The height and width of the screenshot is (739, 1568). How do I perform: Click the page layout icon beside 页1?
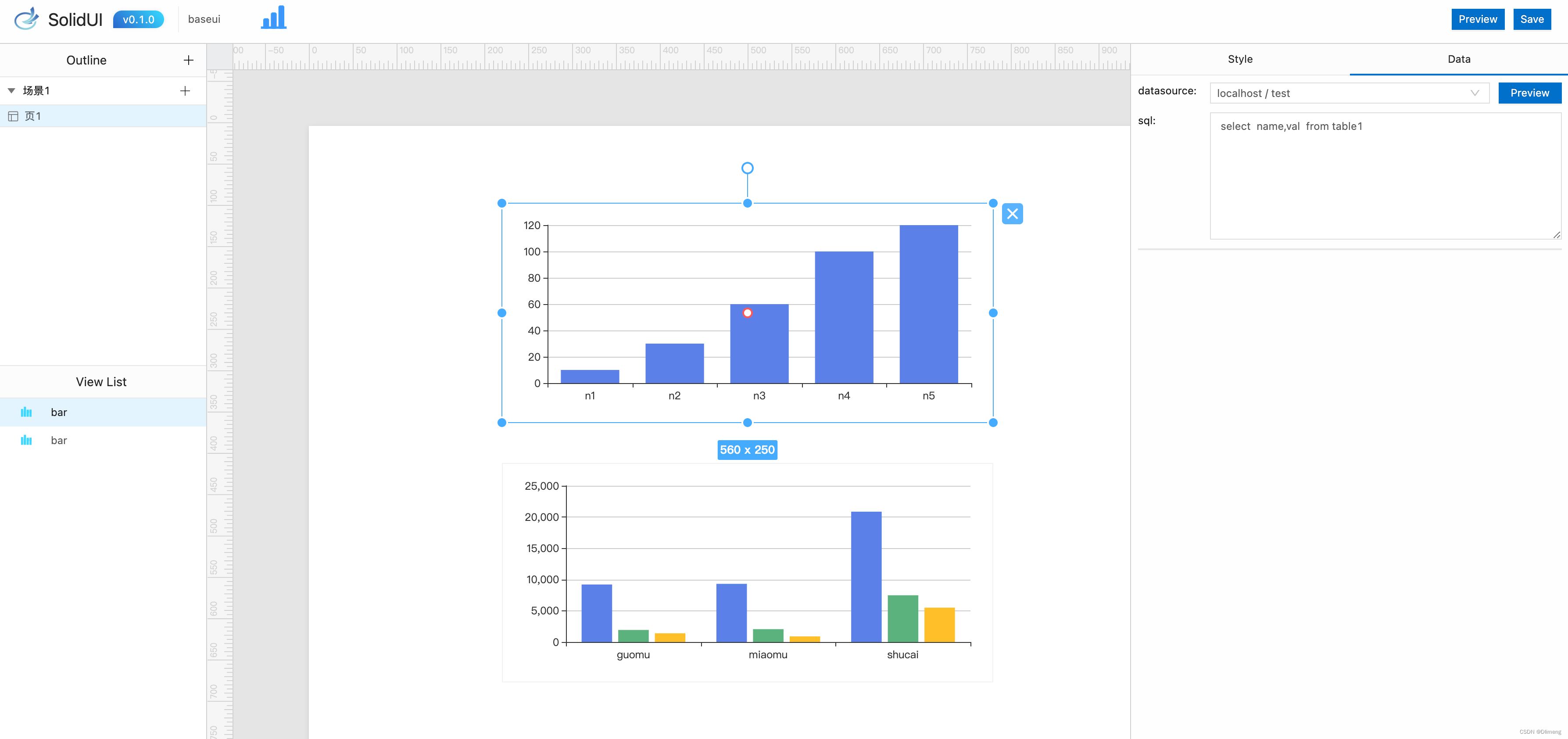tap(13, 116)
